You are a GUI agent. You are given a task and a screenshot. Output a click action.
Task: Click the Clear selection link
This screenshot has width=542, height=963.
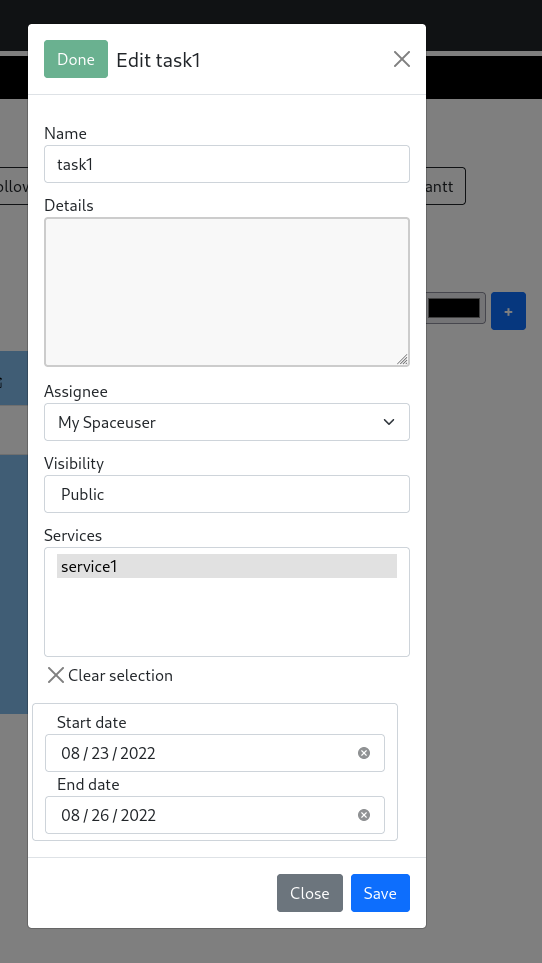(x=120, y=675)
